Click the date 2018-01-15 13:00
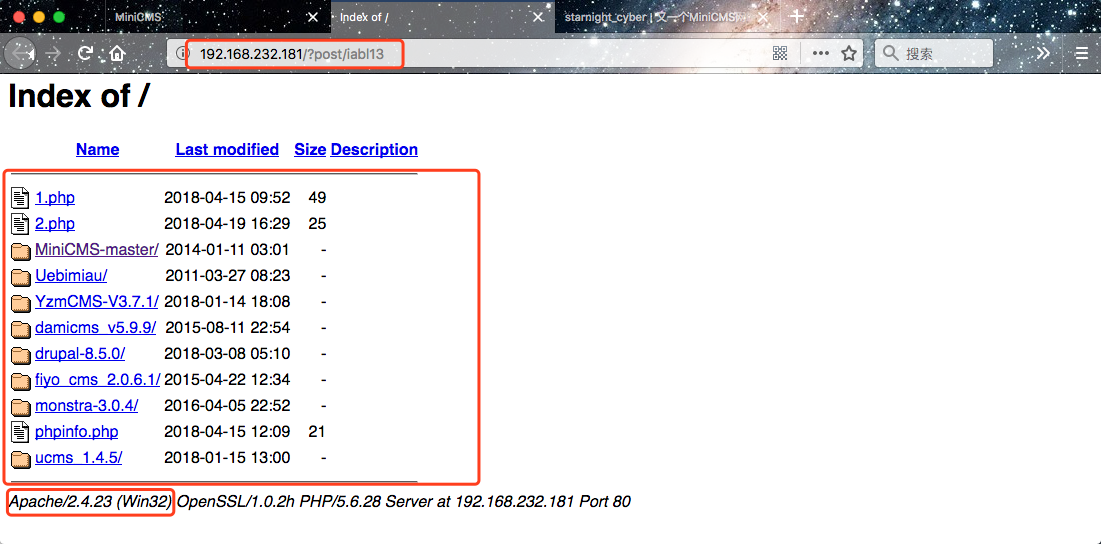1101x544 pixels. [227, 458]
